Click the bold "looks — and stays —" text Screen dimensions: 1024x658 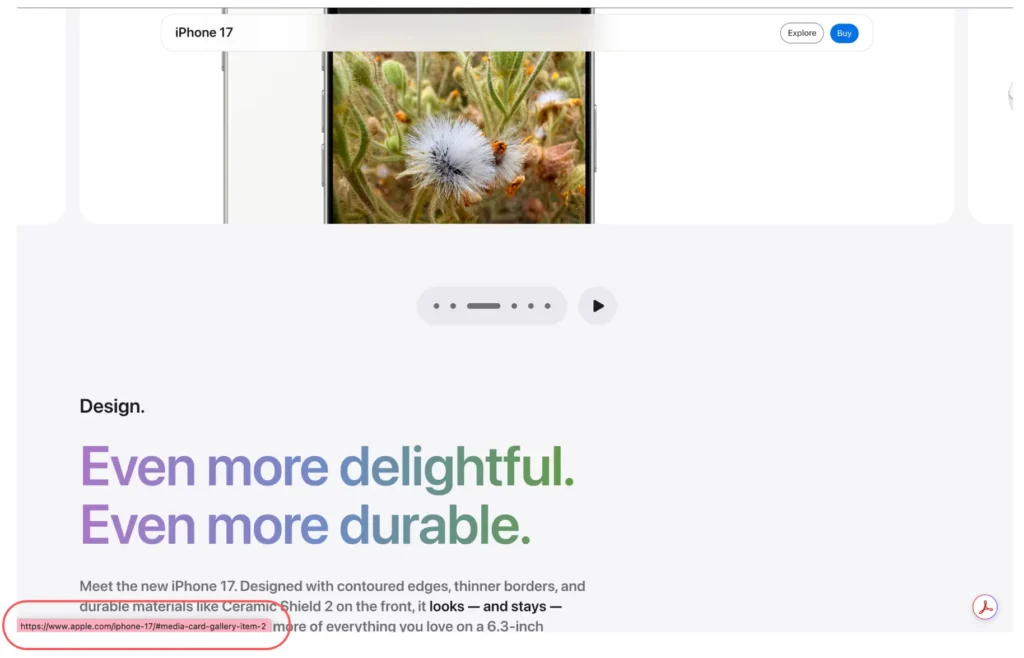coord(495,606)
